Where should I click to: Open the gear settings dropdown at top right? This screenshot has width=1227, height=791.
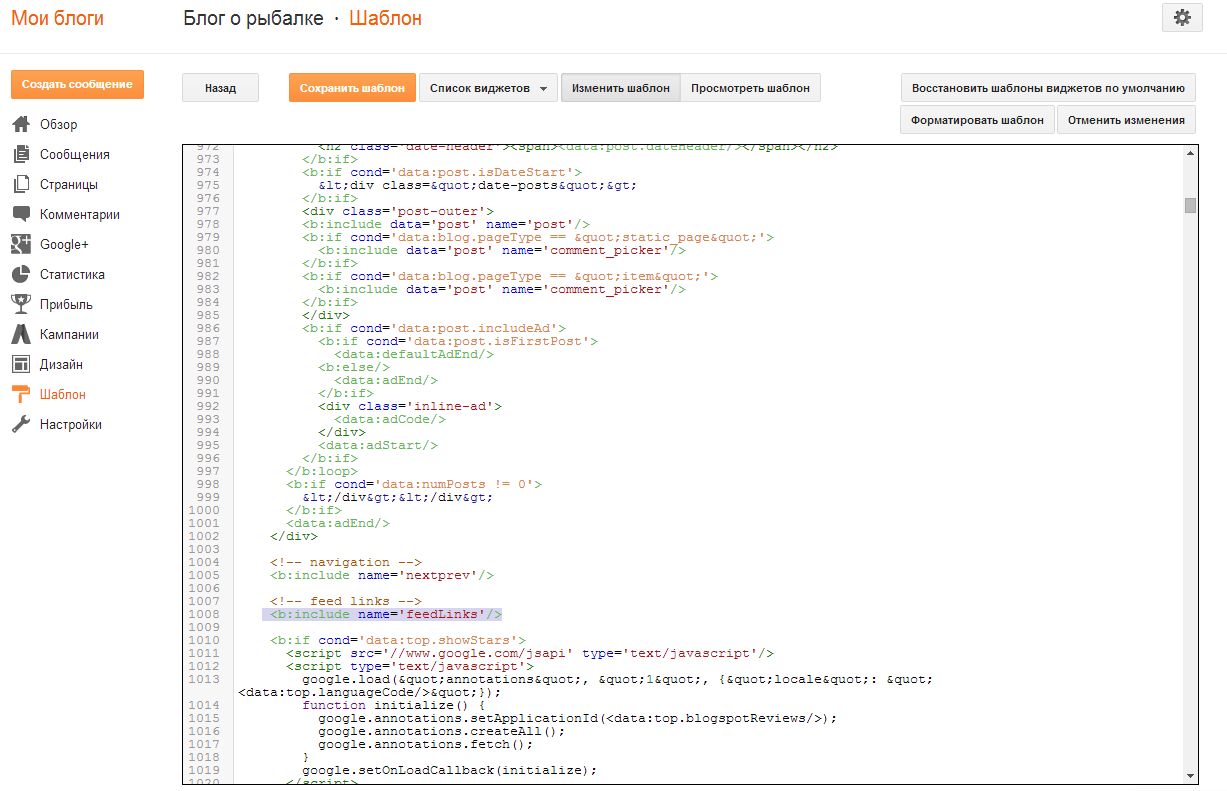[1182, 18]
